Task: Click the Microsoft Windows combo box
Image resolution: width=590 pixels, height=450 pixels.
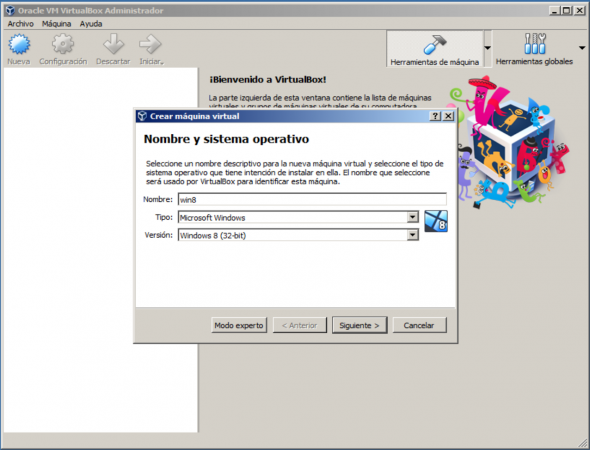Action: point(298,217)
